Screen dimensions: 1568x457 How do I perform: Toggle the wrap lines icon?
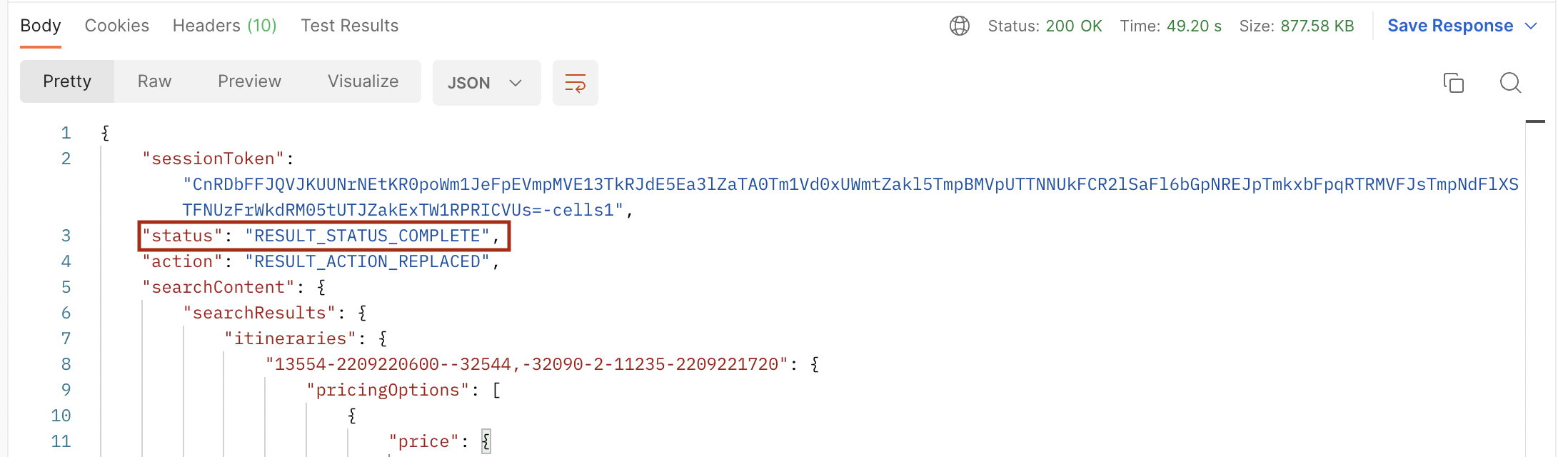pos(575,83)
